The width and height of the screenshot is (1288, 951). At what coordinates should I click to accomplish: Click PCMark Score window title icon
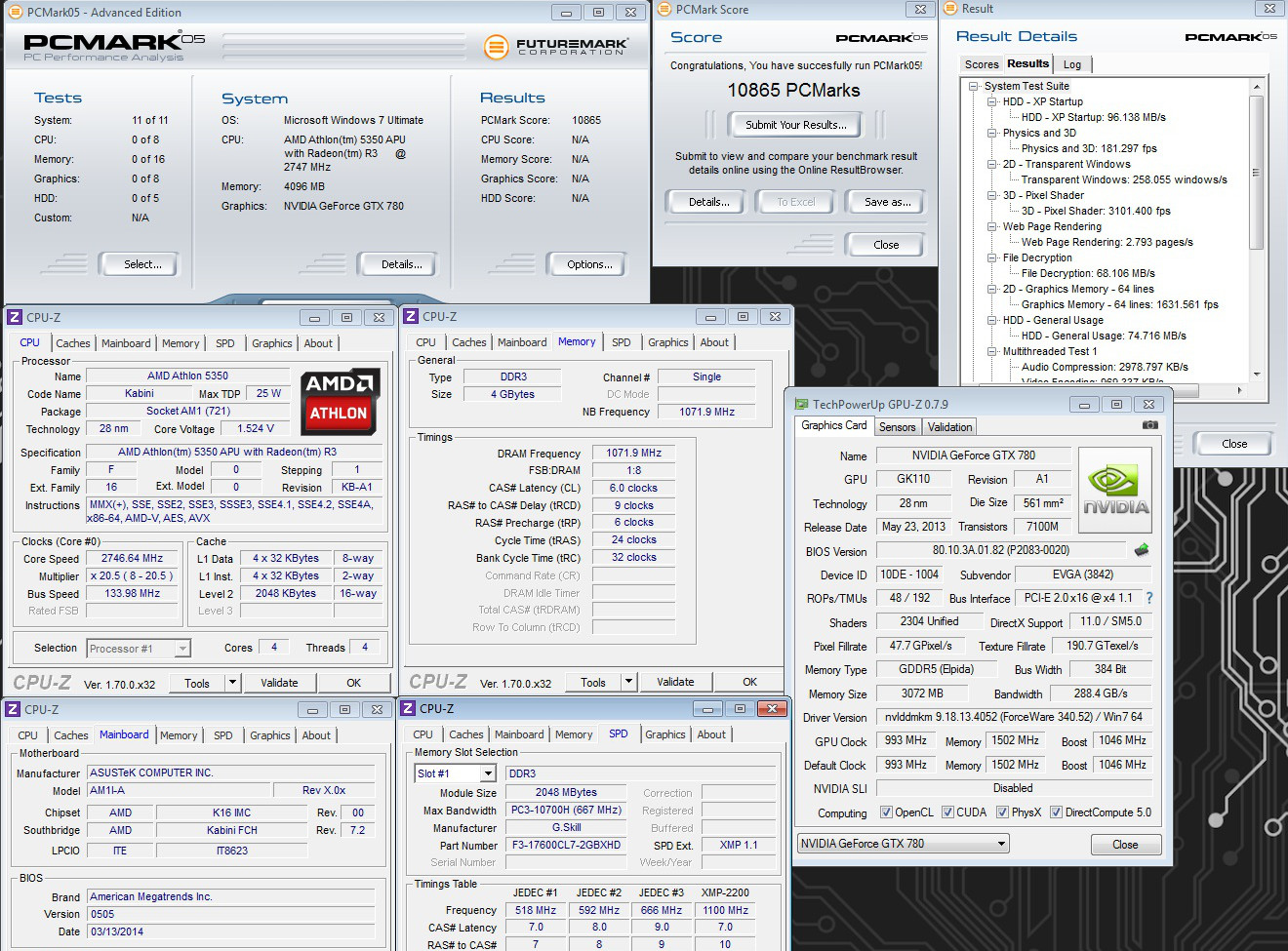point(664,10)
